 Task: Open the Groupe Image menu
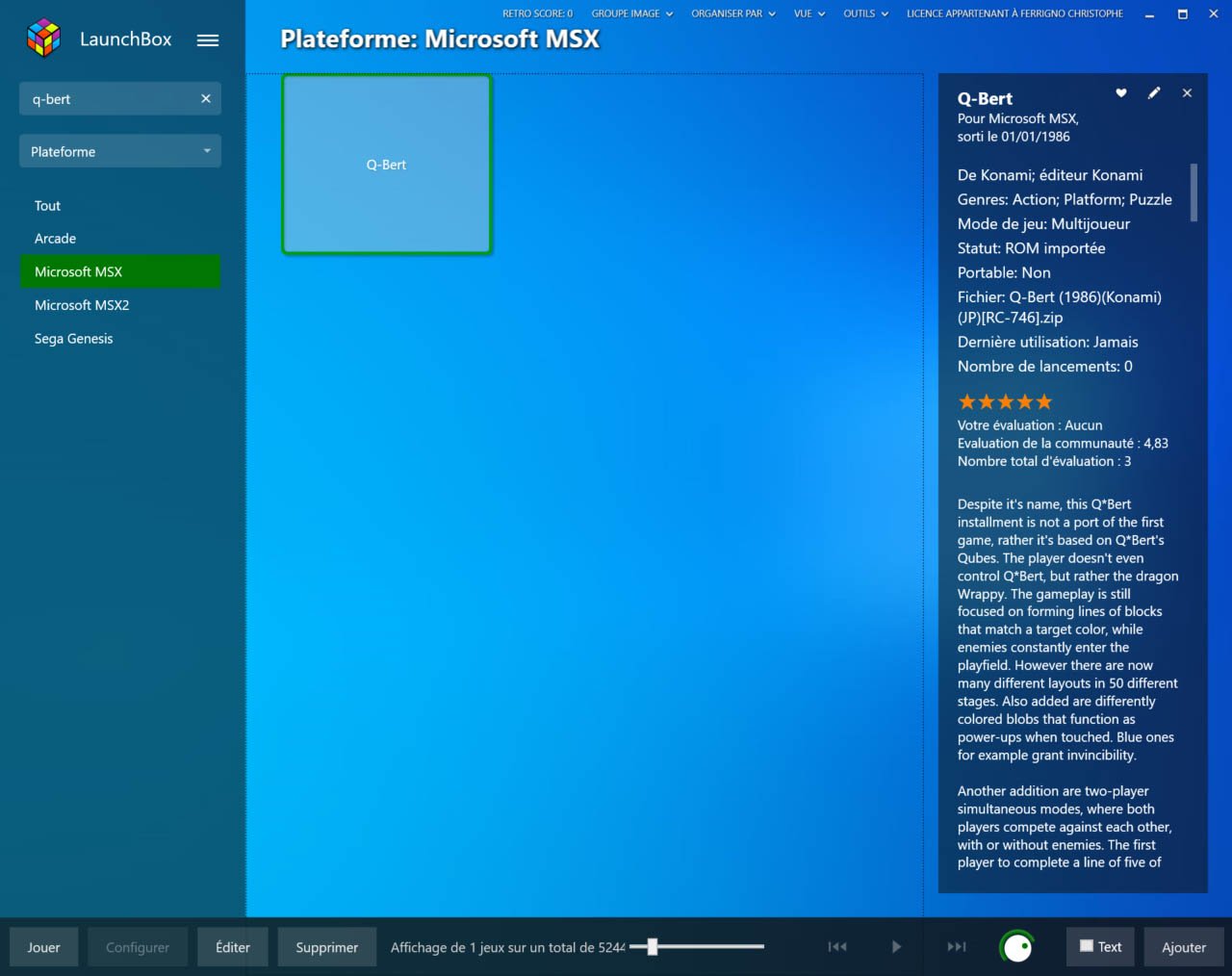[x=631, y=13]
